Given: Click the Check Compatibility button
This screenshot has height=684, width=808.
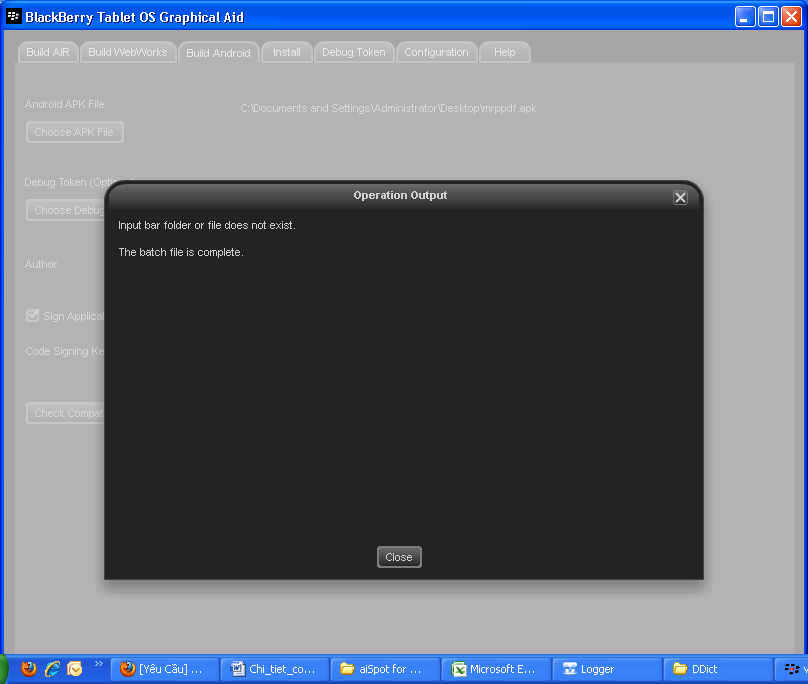Looking at the screenshot, I should [x=65, y=413].
